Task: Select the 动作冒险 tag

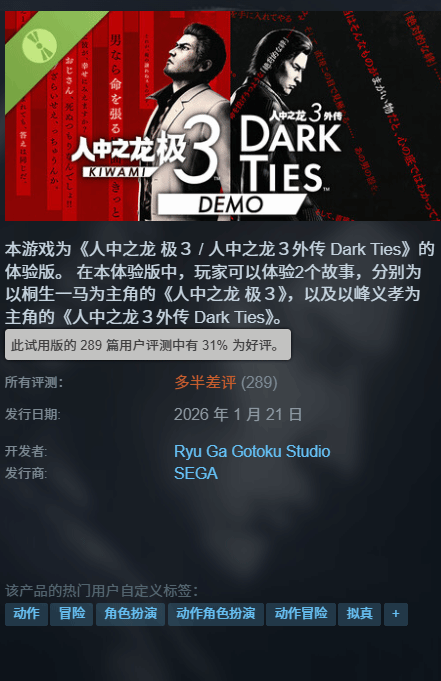Action: pos(301,614)
